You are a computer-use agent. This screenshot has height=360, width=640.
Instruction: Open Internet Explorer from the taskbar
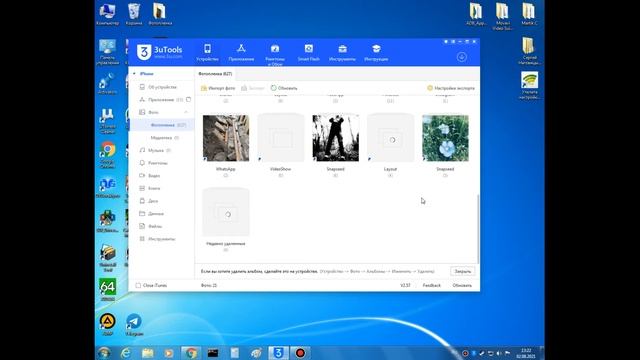(126, 353)
